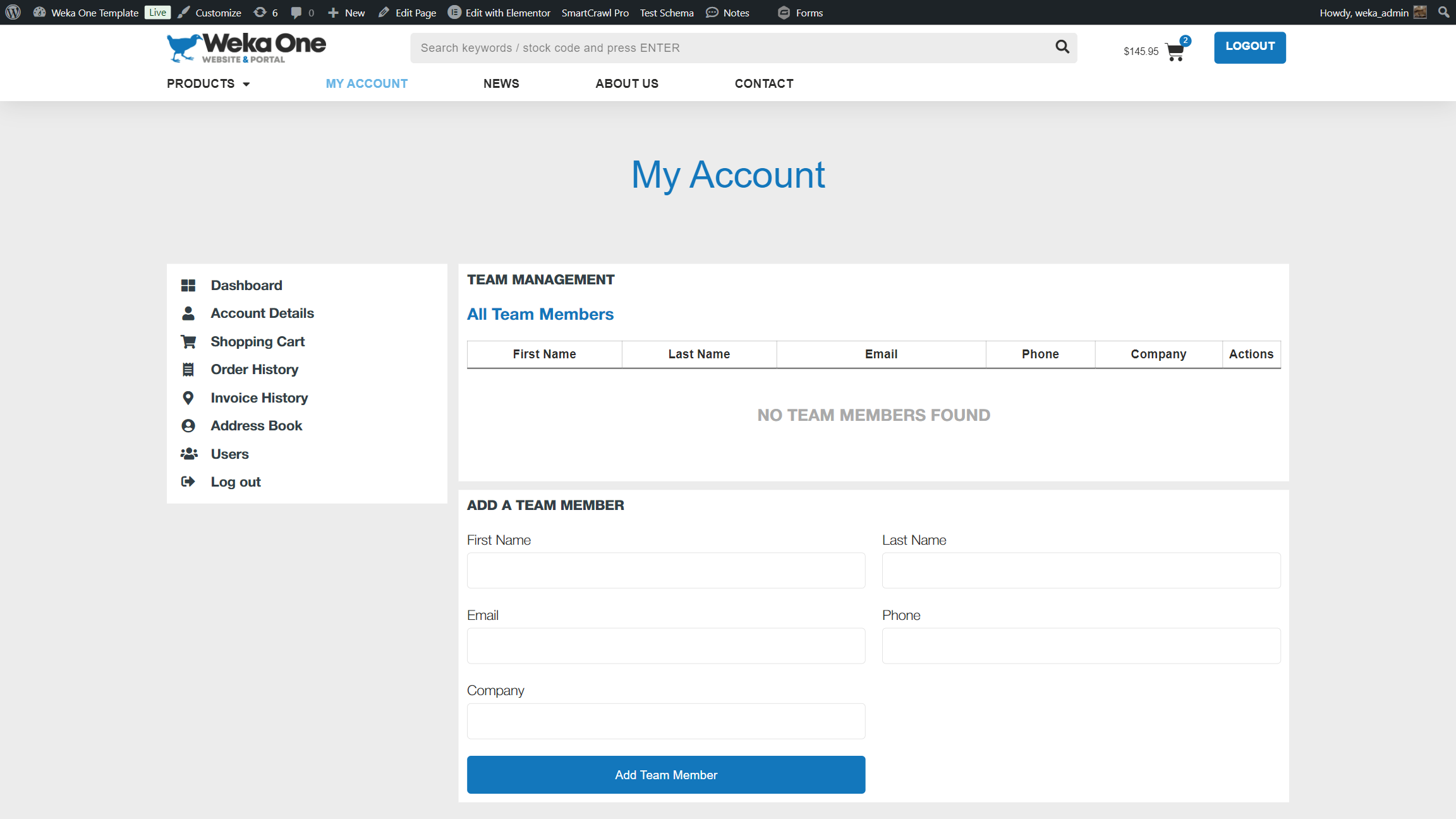Click the search magnifier icon
The height and width of the screenshot is (819, 1456).
click(1063, 47)
